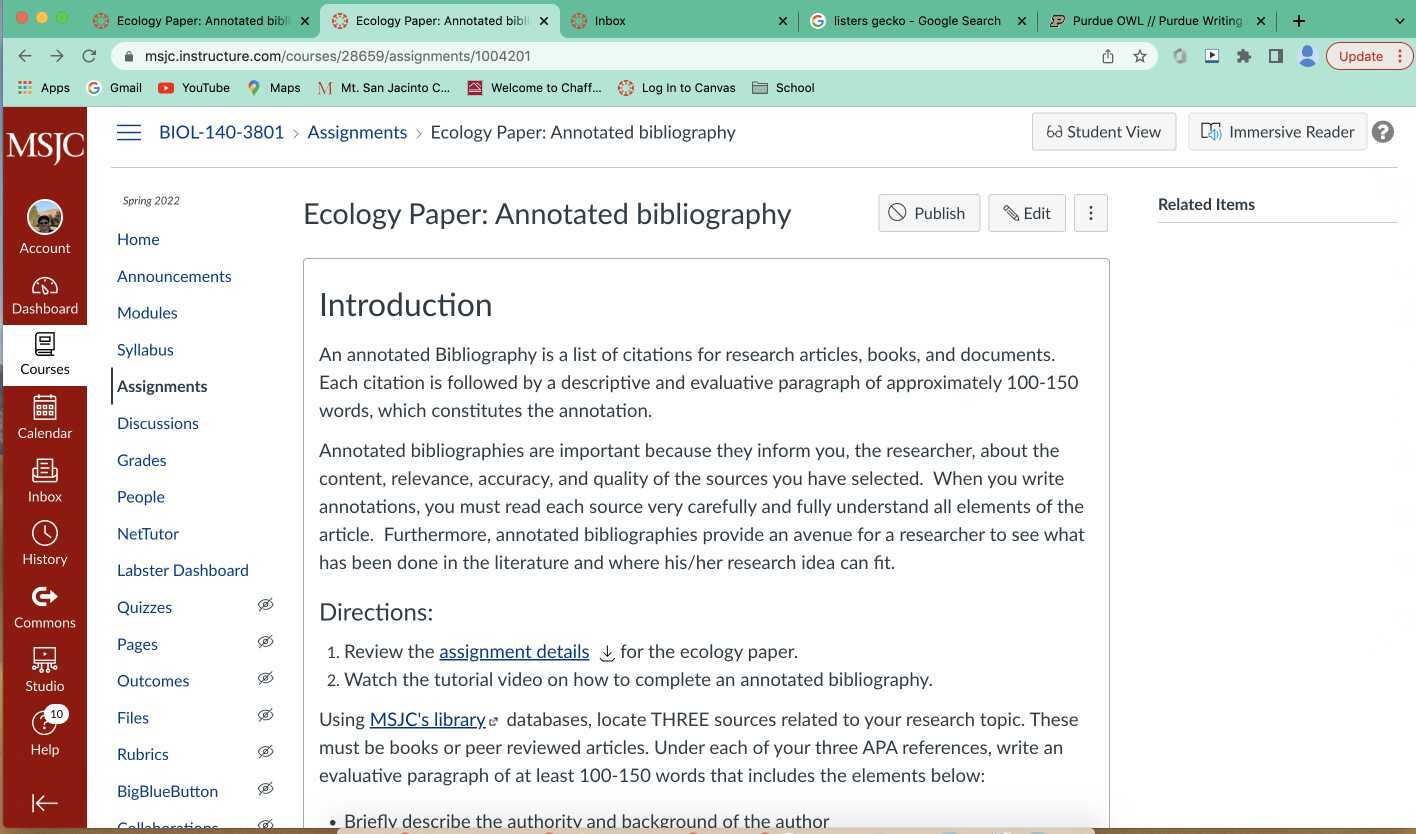Toggle visibility indicator next to Rubrics
The width and height of the screenshot is (1416, 834).
(x=265, y=751)
